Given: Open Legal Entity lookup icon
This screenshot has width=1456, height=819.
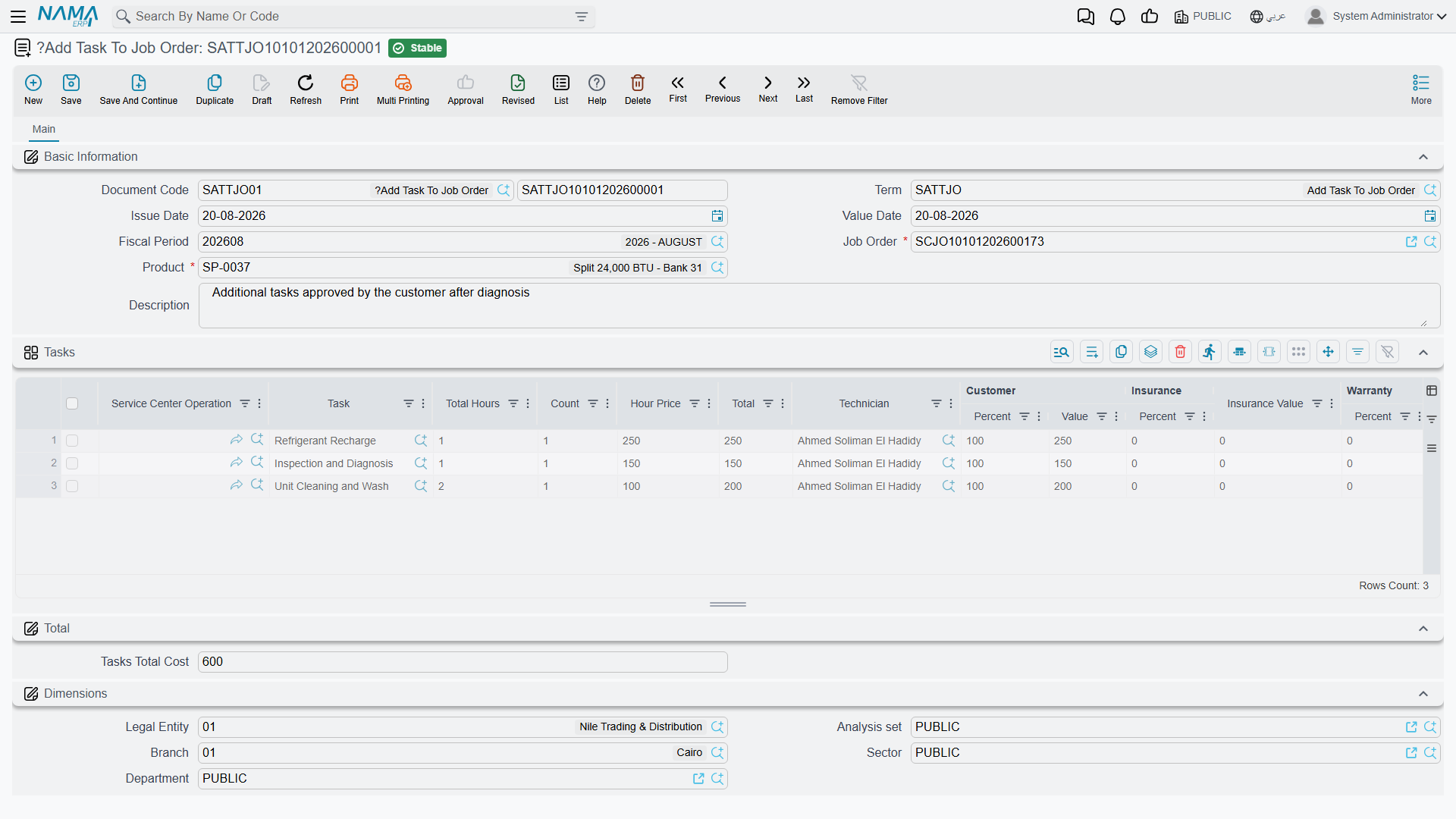Looking at the screenshot, I should pos(717,727).
